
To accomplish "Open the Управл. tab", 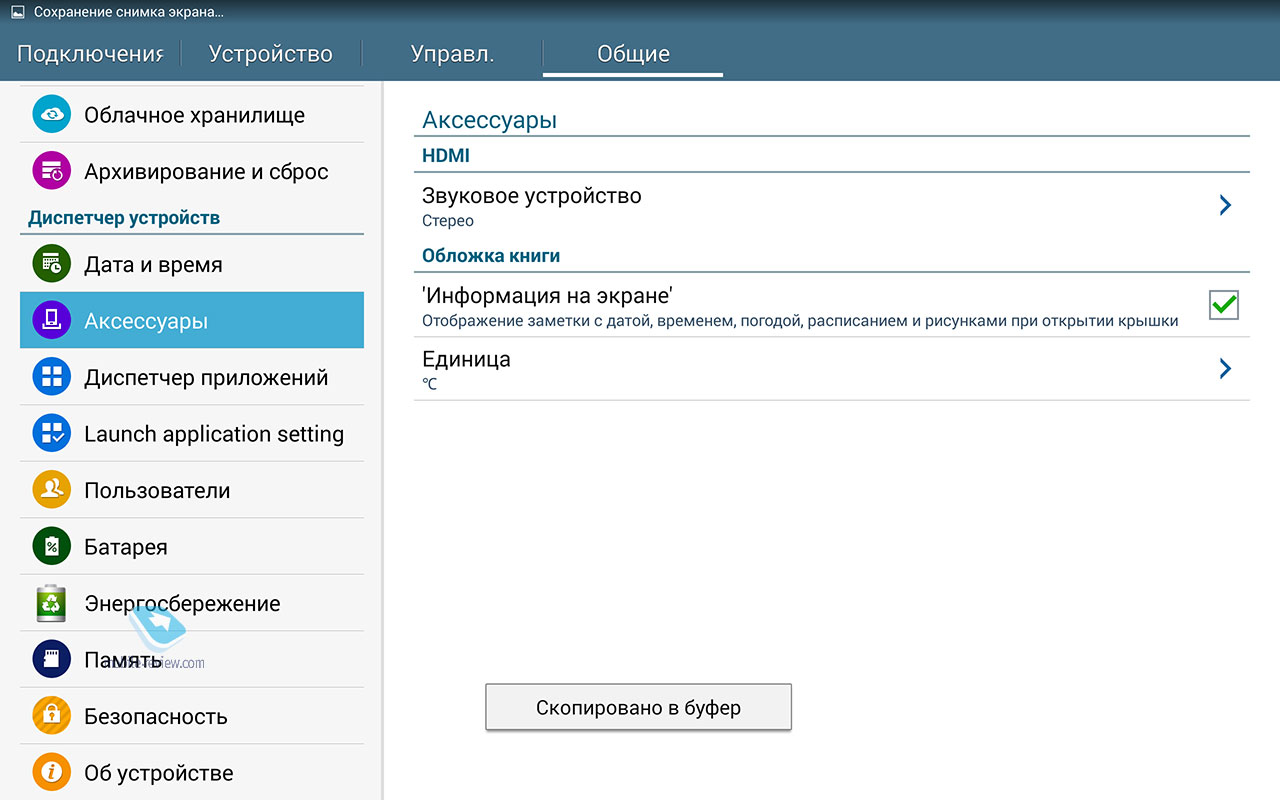I will (x=452, y=54).
